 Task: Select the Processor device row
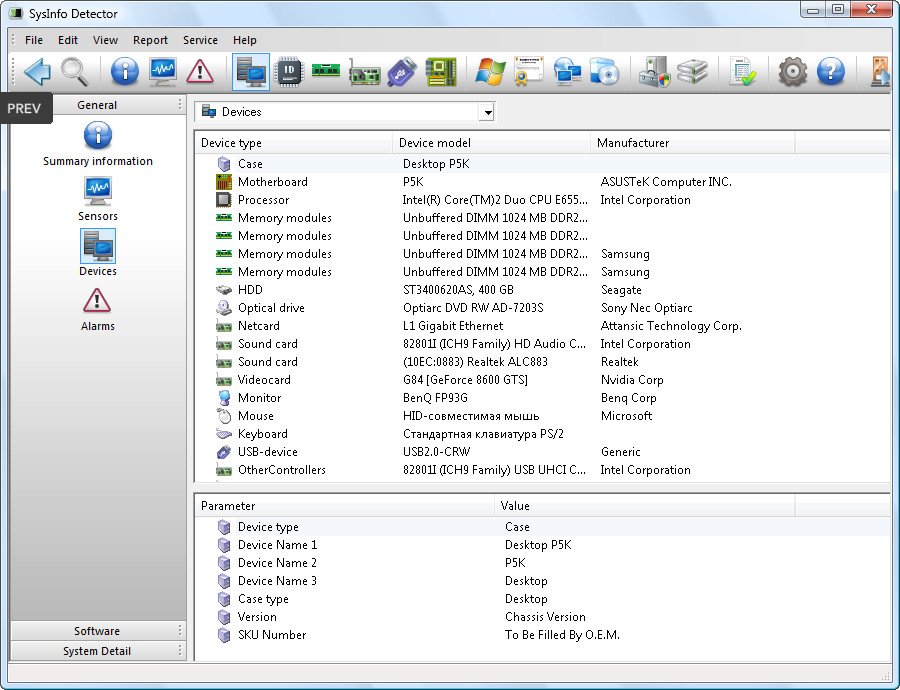coord(542,200)
